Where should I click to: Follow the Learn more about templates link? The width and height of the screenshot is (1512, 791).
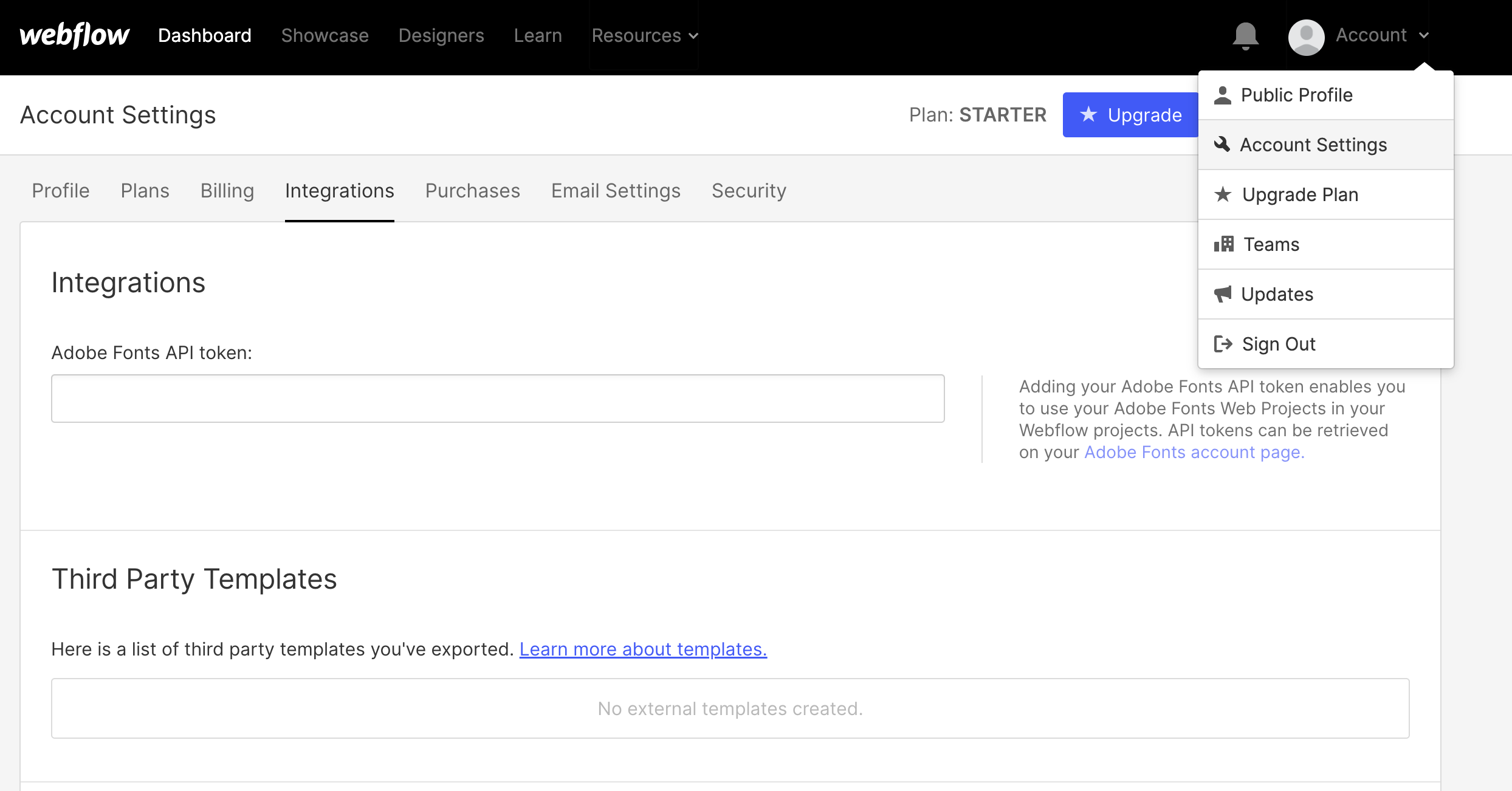click(x=643, y=649)
